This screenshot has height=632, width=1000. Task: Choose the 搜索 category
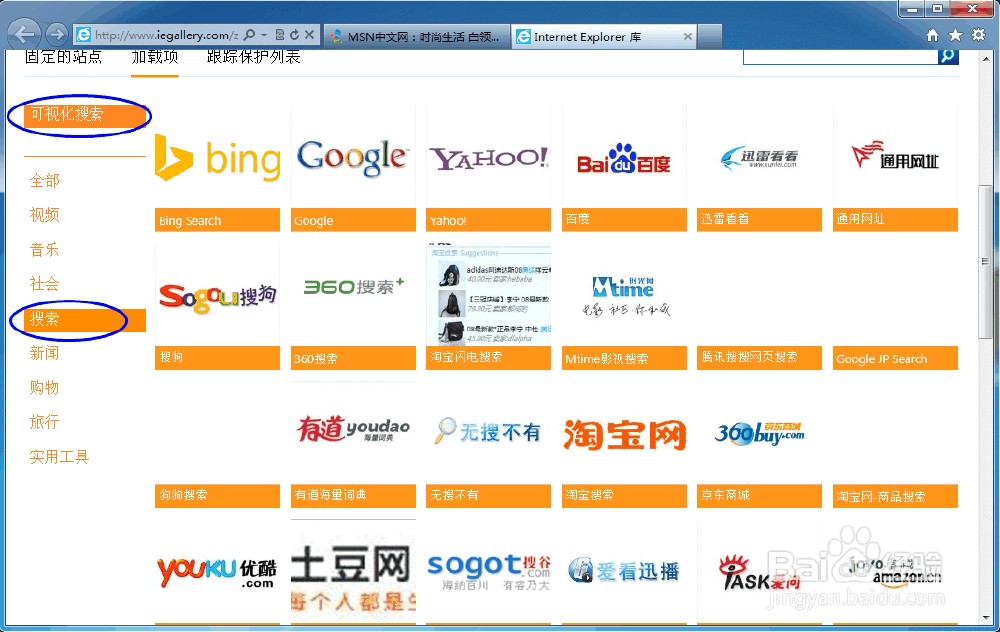pos(85,320)
